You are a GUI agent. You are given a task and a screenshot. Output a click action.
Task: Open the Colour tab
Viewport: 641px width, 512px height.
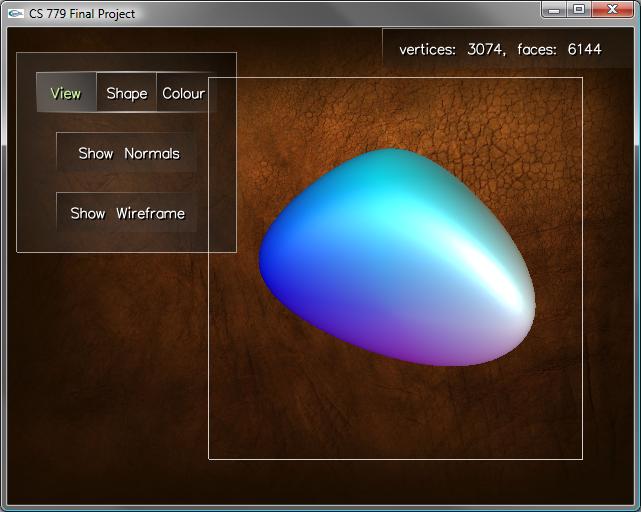click(x=183, y=93)
